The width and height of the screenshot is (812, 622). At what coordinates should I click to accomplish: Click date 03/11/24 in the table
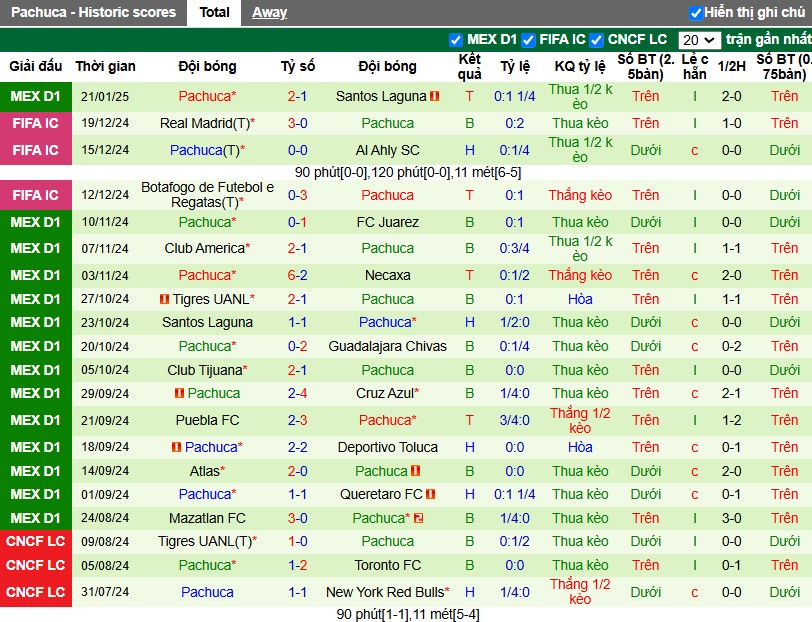105,275
